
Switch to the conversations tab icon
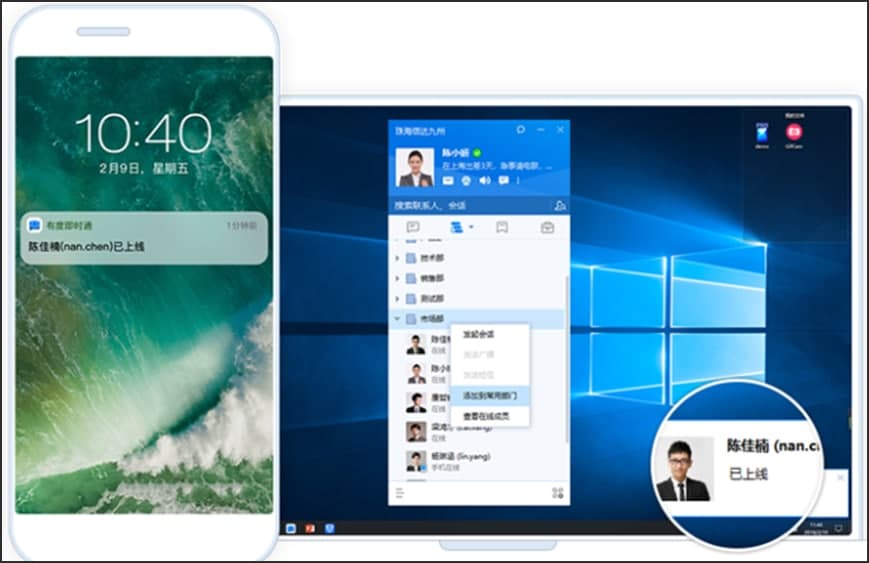413,227
